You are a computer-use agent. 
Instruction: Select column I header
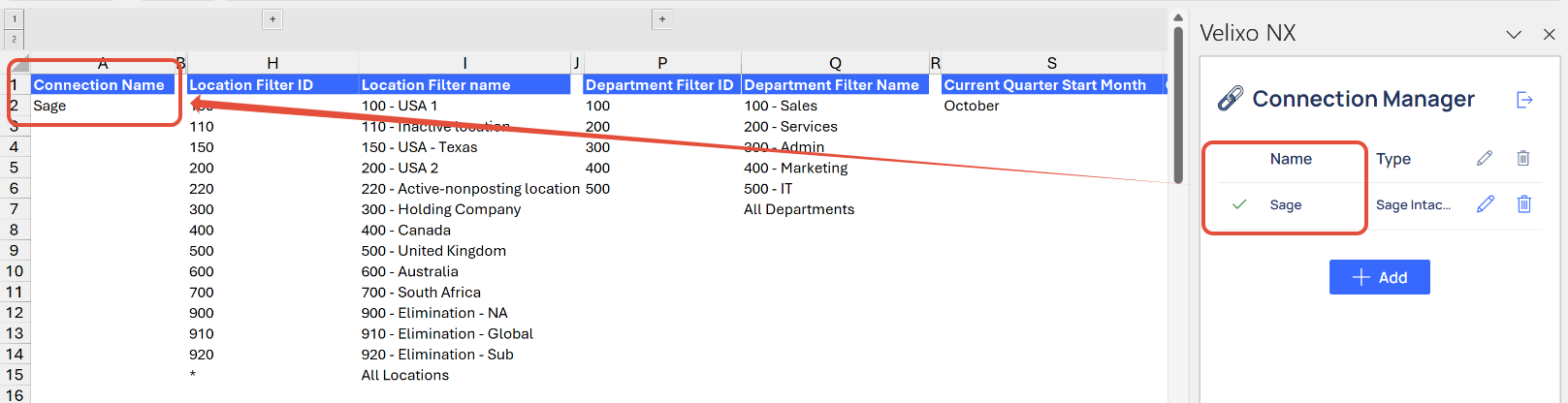464,63
